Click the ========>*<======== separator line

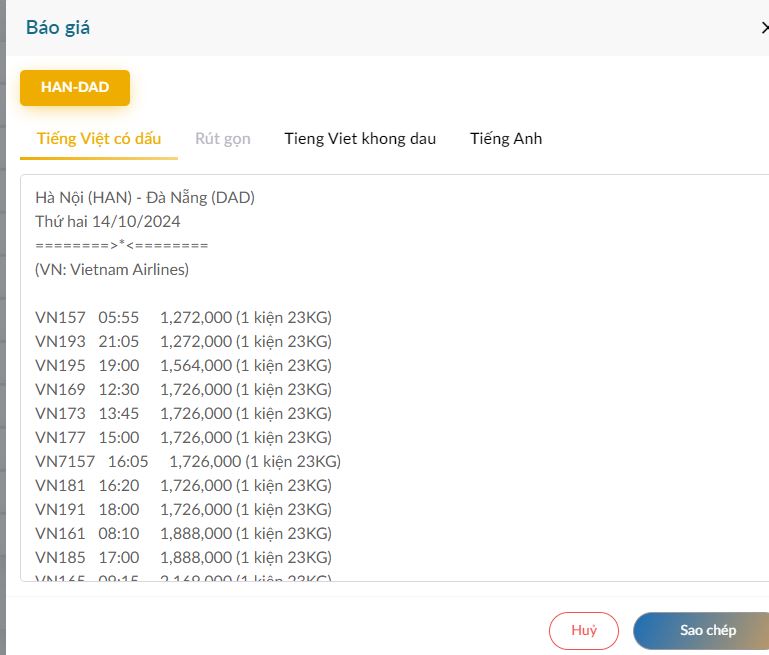click(x=121, y=245)
